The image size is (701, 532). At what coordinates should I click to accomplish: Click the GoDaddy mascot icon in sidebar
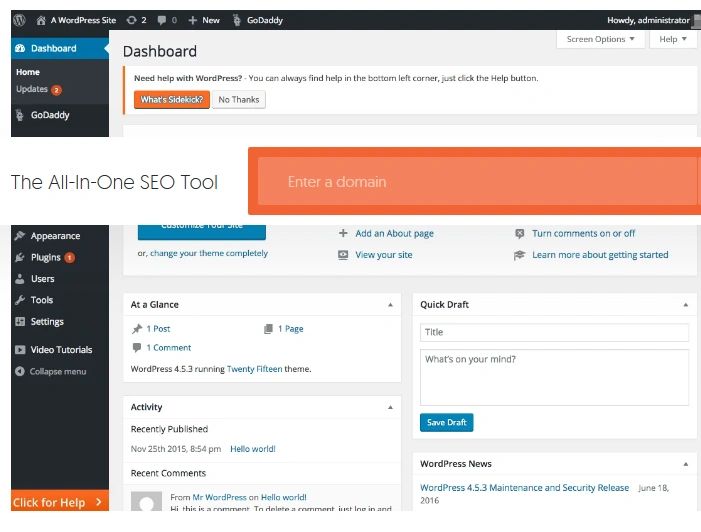coord(20,115)
